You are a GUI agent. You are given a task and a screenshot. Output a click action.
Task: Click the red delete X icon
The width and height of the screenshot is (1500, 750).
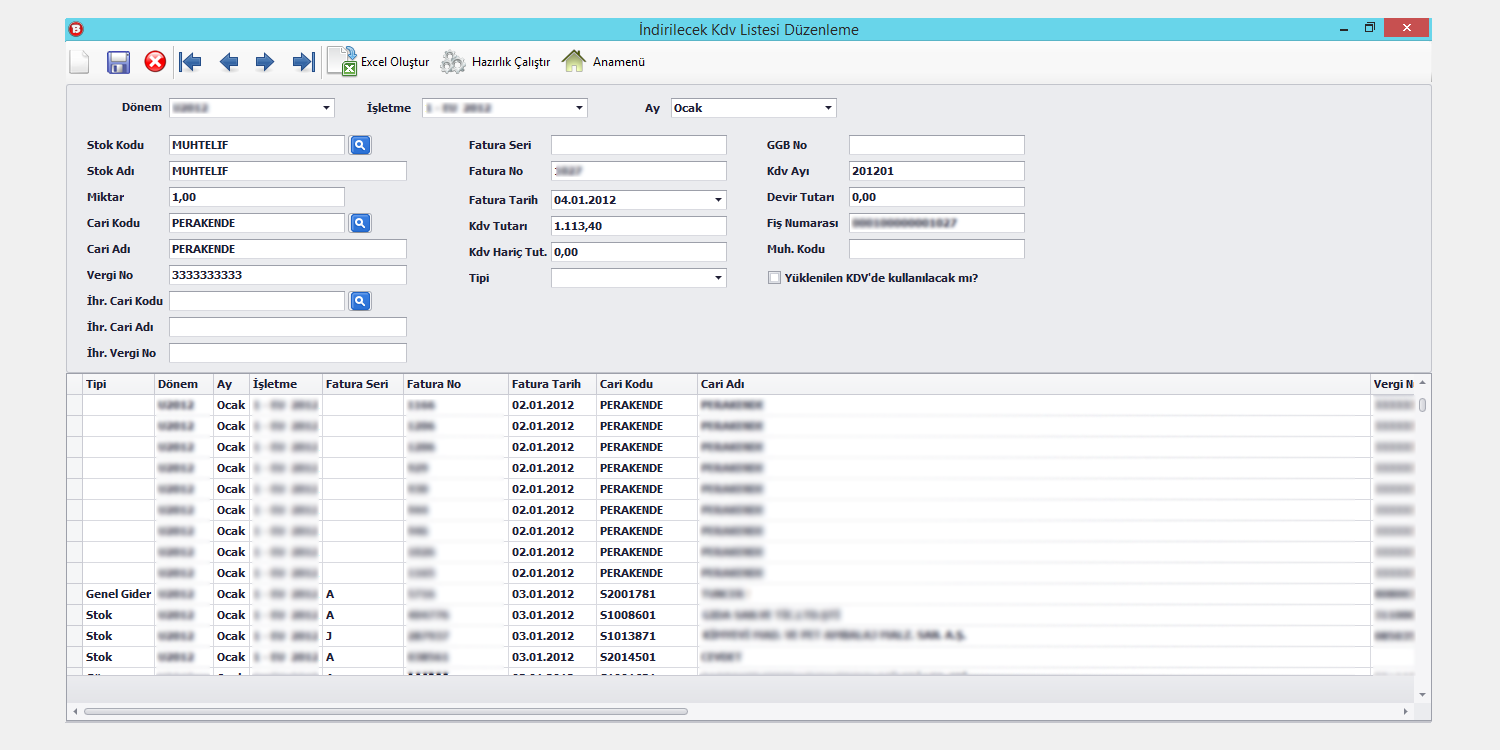pyautogui.click(x=155, y=62)
